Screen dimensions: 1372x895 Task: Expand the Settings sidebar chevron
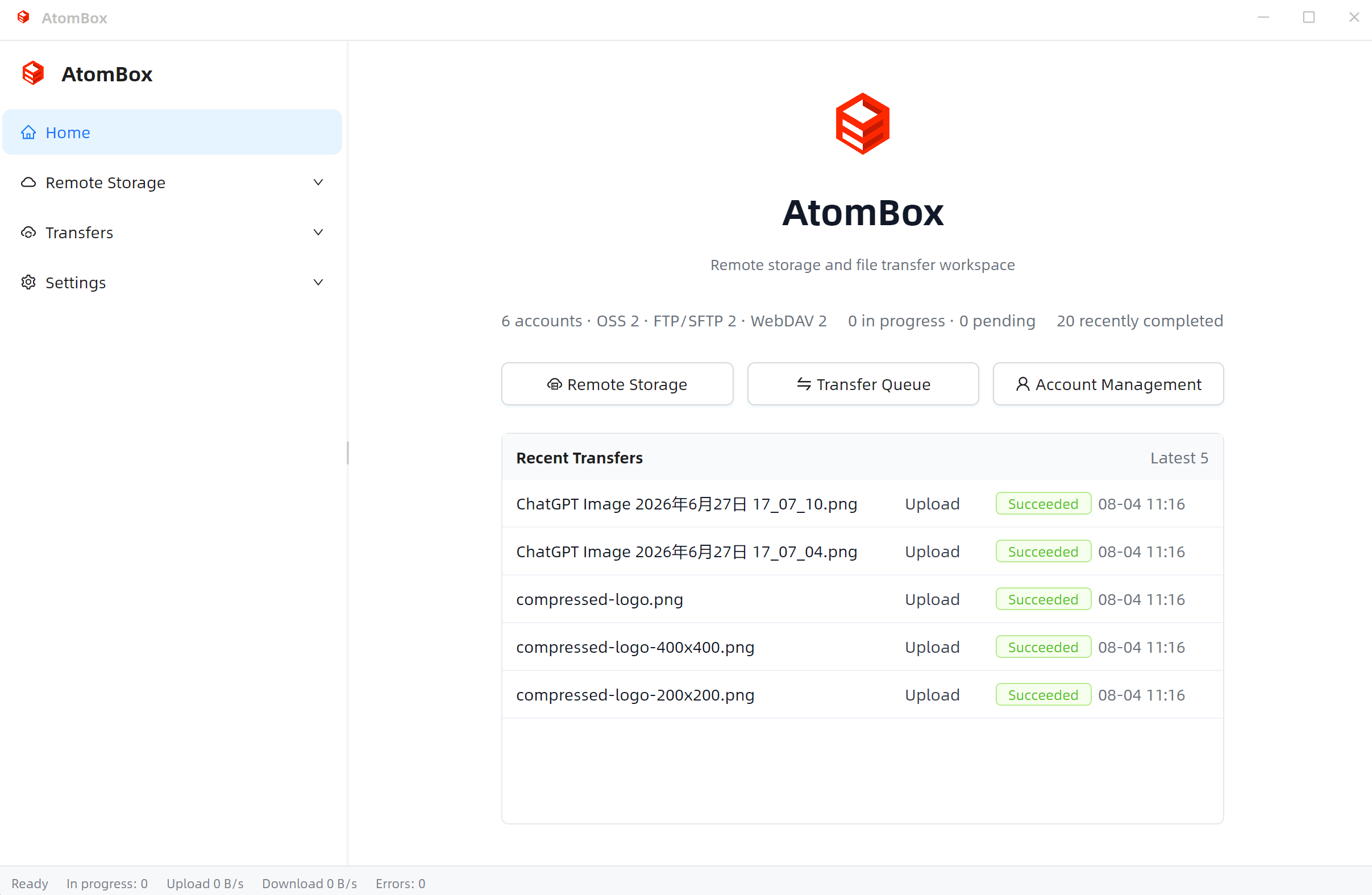point(318,282)
